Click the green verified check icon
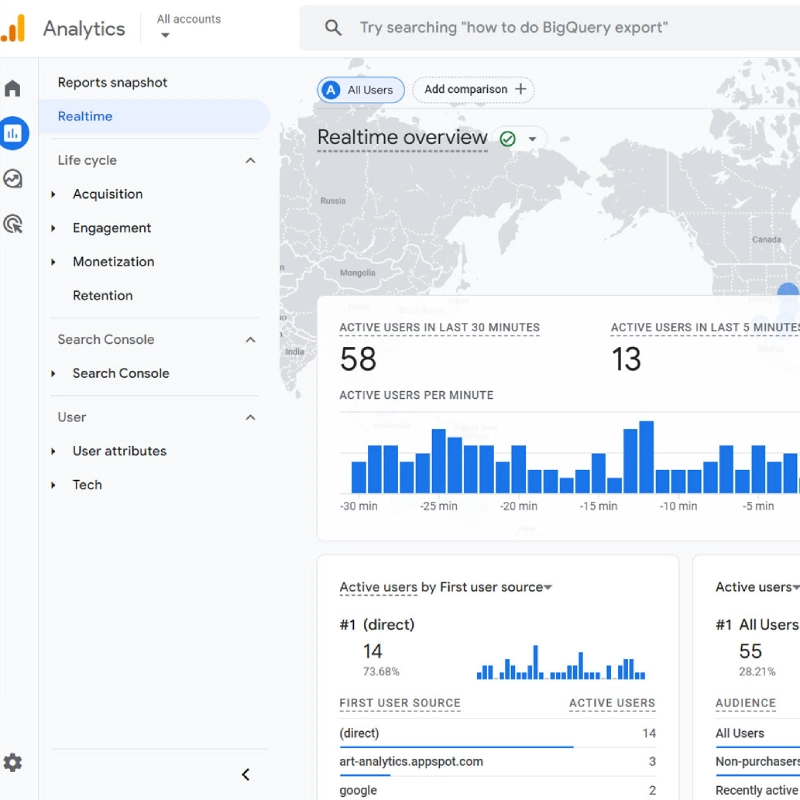Image resolution: width=800 pixels, height=800 pixels. pos(508,139)
